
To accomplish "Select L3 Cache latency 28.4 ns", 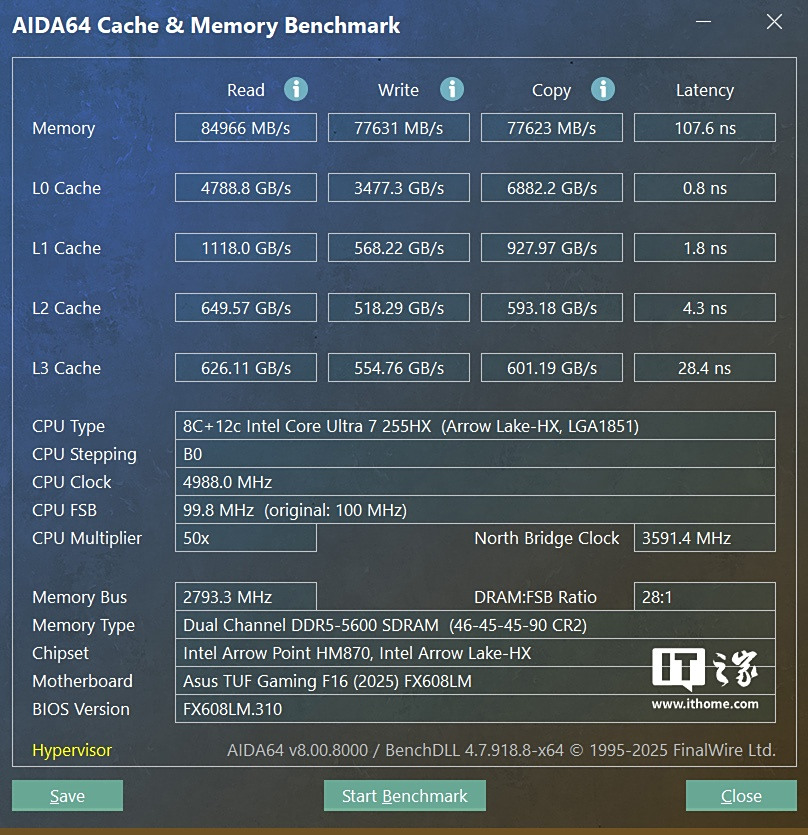I will [705, 367].
